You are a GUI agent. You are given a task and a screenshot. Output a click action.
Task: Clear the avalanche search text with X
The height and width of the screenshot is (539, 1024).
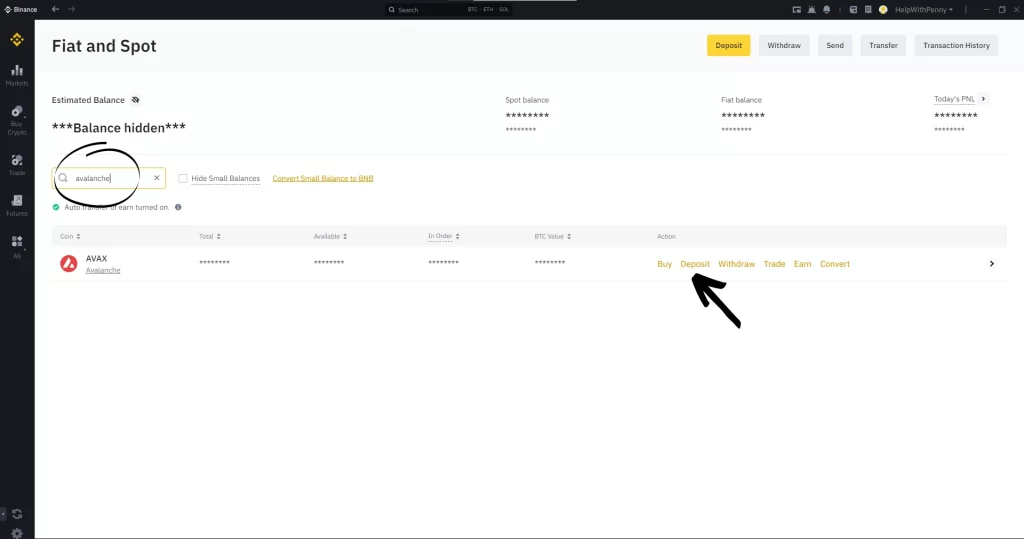[157, 178]
